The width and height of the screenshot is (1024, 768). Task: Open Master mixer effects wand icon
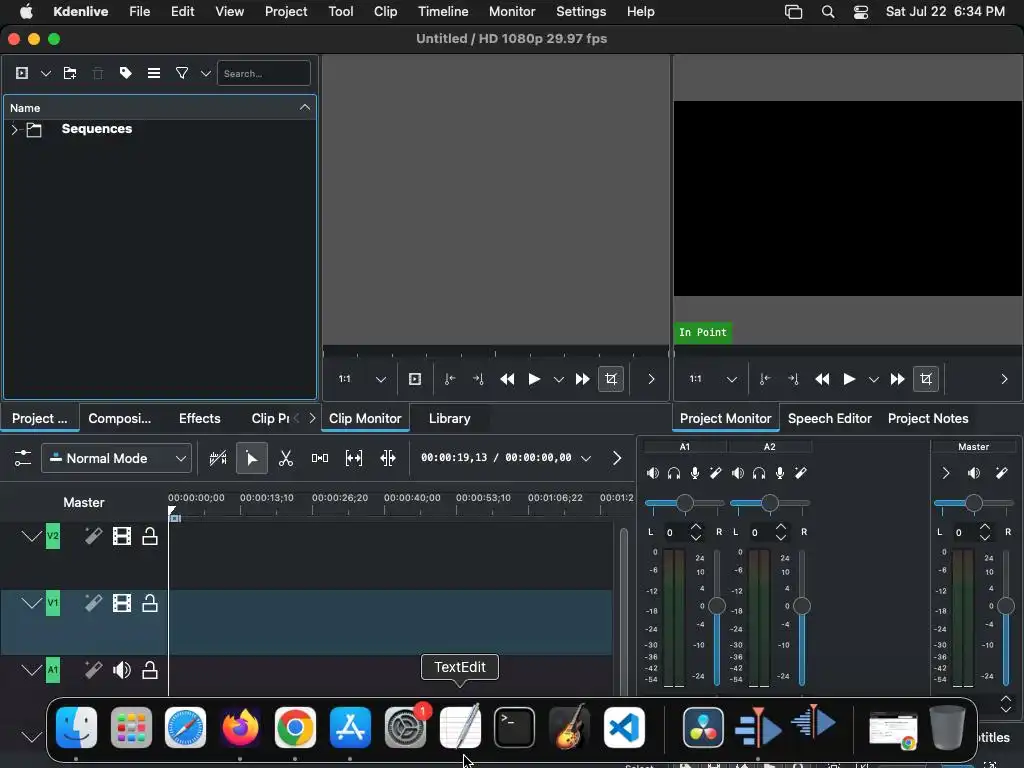tap(1002, 473)
